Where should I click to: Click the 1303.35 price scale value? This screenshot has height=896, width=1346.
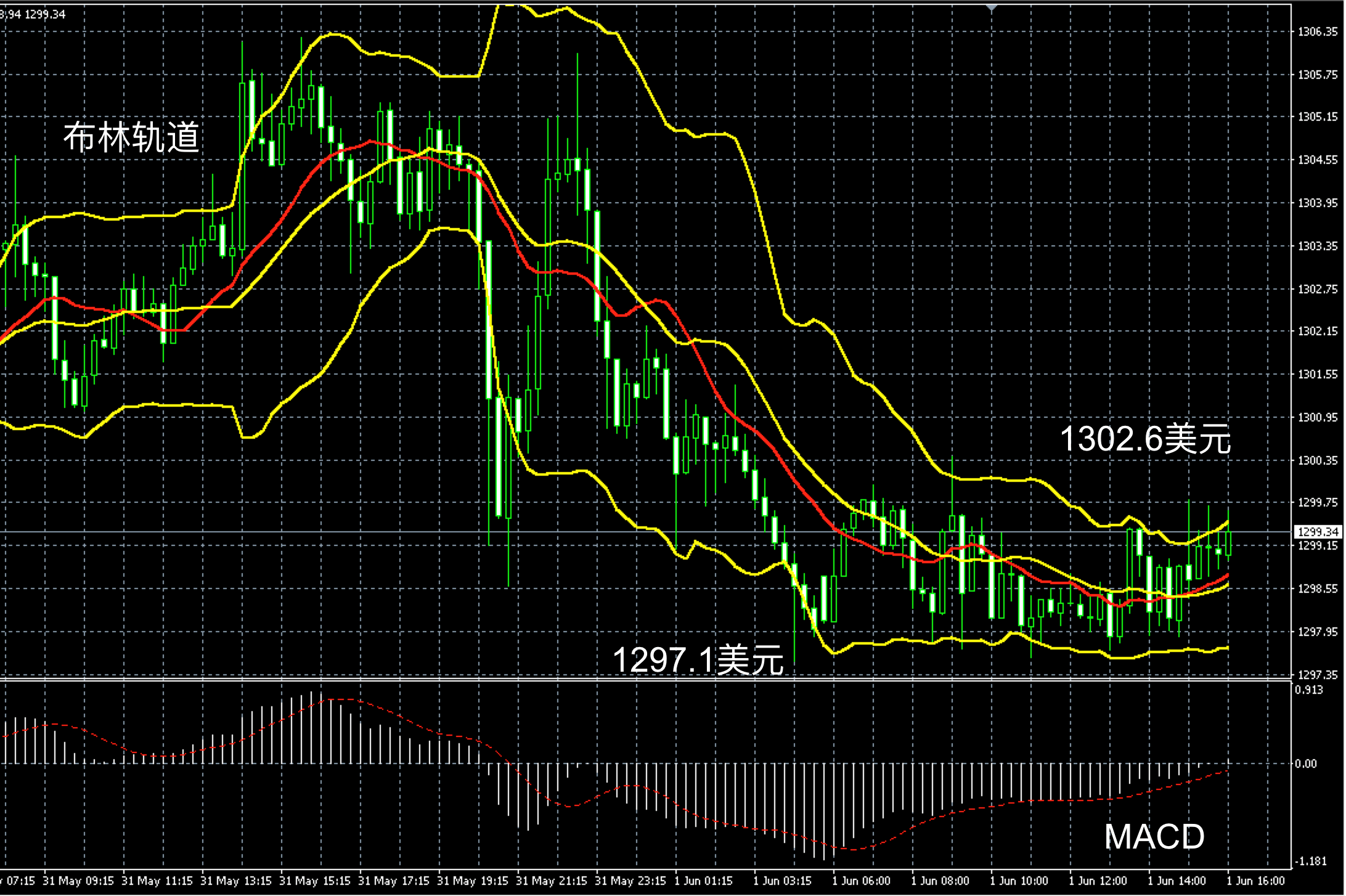click(x=1318, y=246)
